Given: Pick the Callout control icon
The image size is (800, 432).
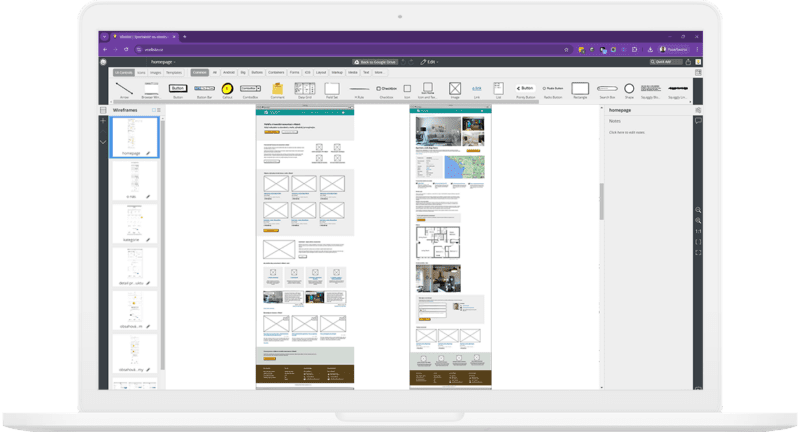Looking at the screenshot, I should pos(227,88).
